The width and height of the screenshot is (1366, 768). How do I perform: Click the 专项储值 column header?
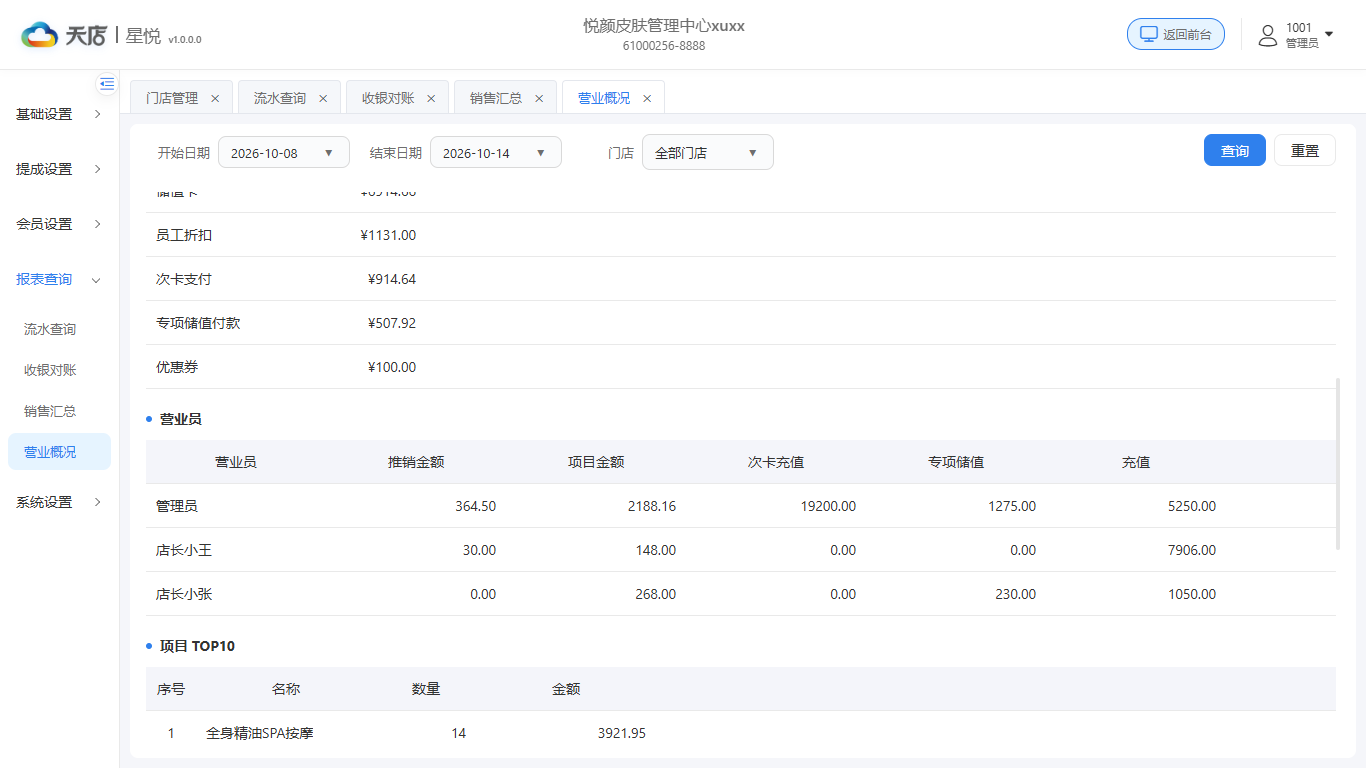coord(956,462)
